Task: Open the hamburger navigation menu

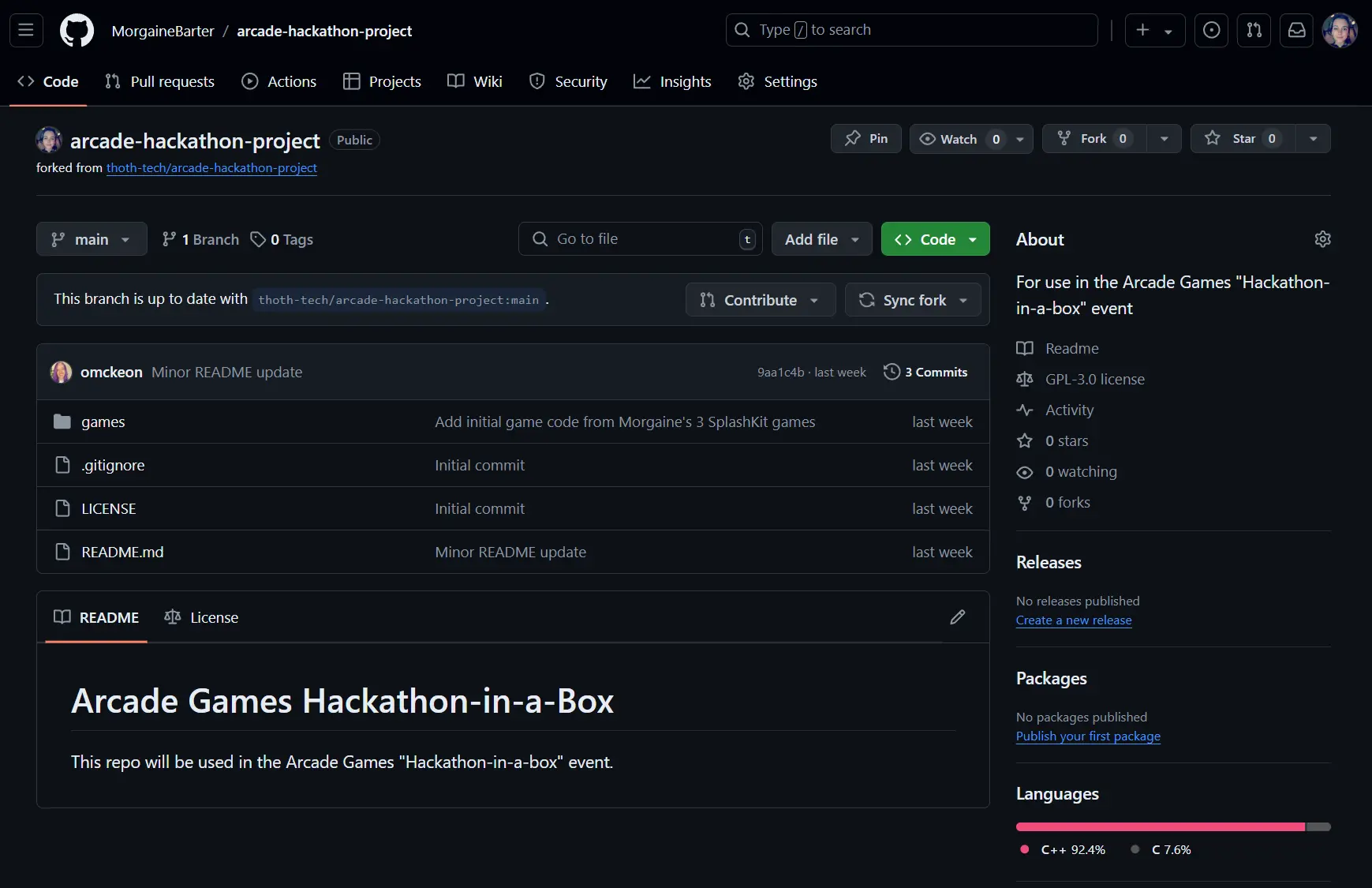Action: [x=26, y=30]
